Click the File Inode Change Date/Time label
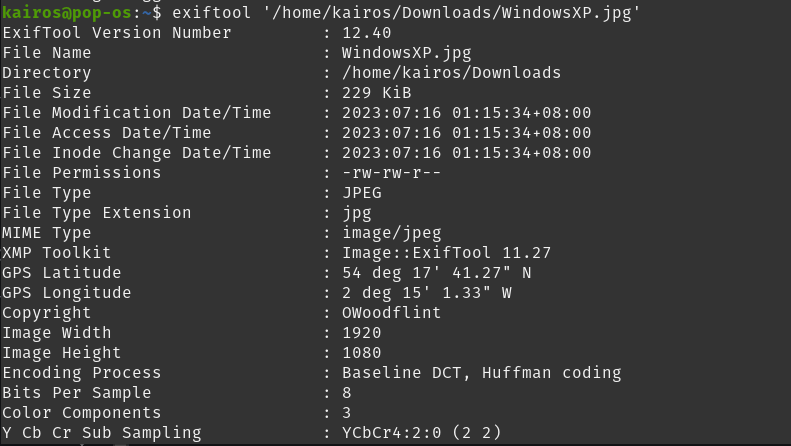791x446 pixels. click(x=137, y=153)
